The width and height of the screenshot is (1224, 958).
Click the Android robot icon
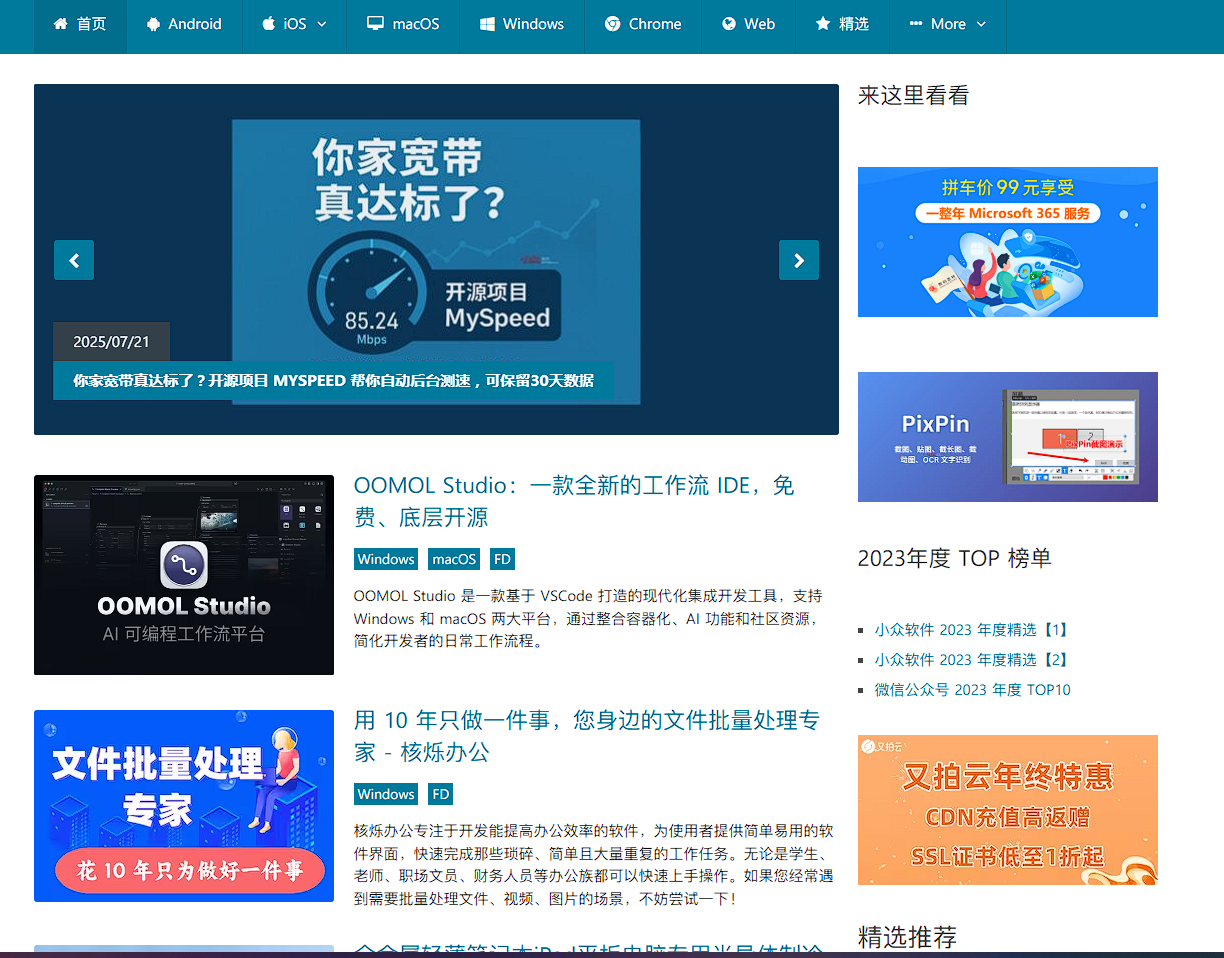[152, 23]
